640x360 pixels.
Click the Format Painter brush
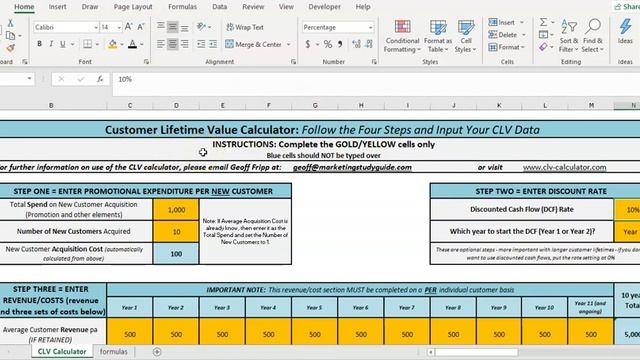click(x=10, y=48)
